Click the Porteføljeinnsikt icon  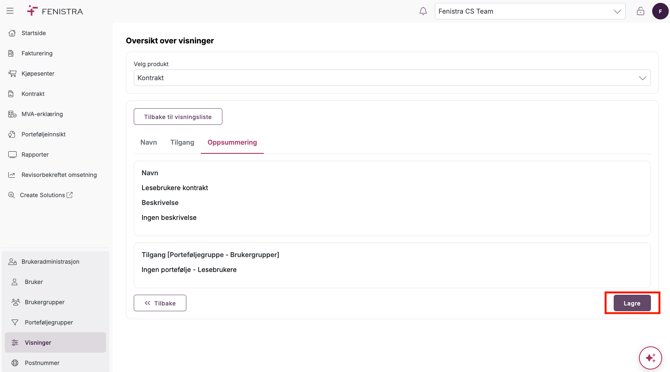tap(12, 134)
